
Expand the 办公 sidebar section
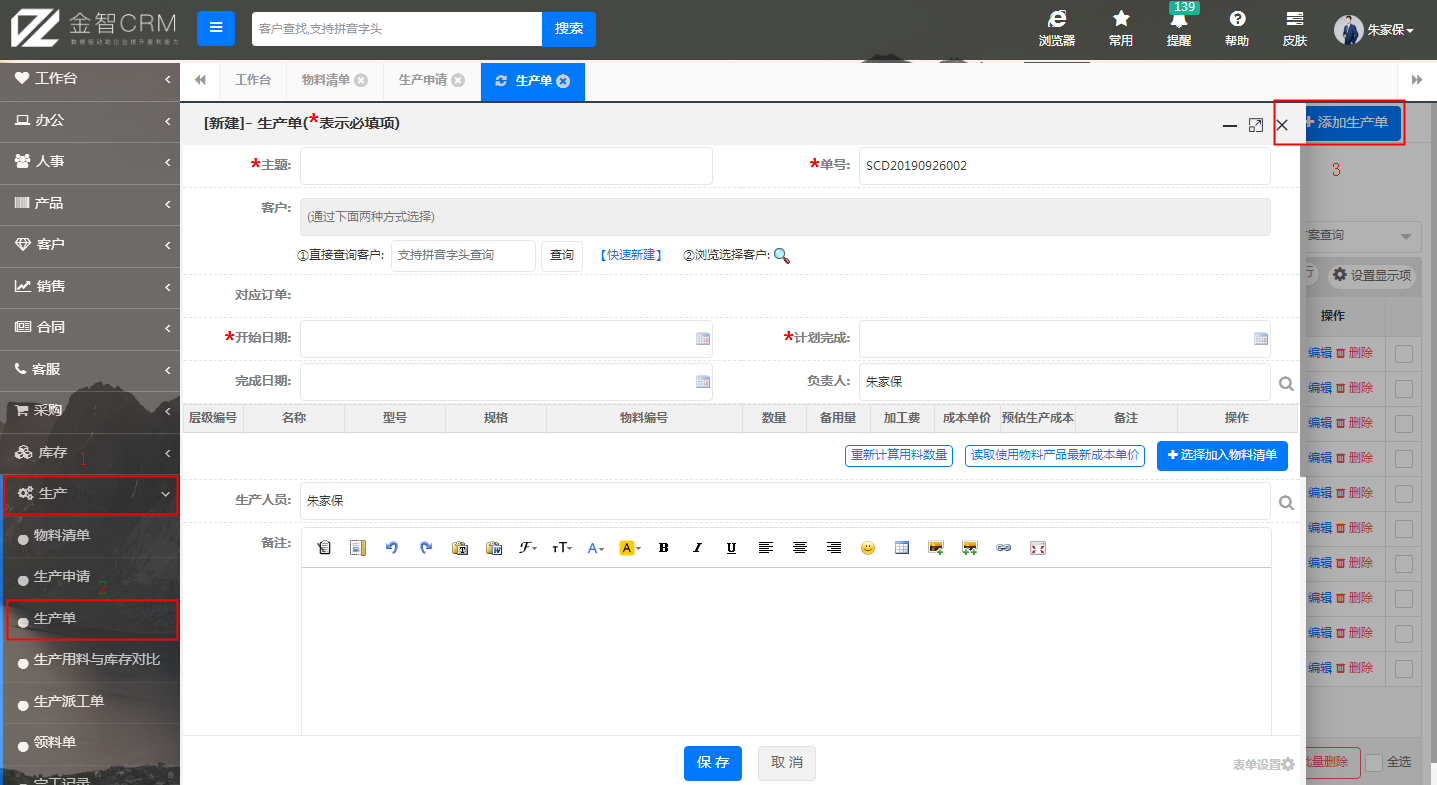(x=90, y=120)
